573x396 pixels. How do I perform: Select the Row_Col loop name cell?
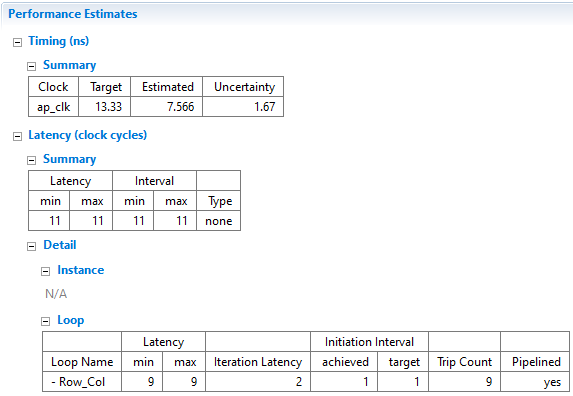tap(82, 382)
